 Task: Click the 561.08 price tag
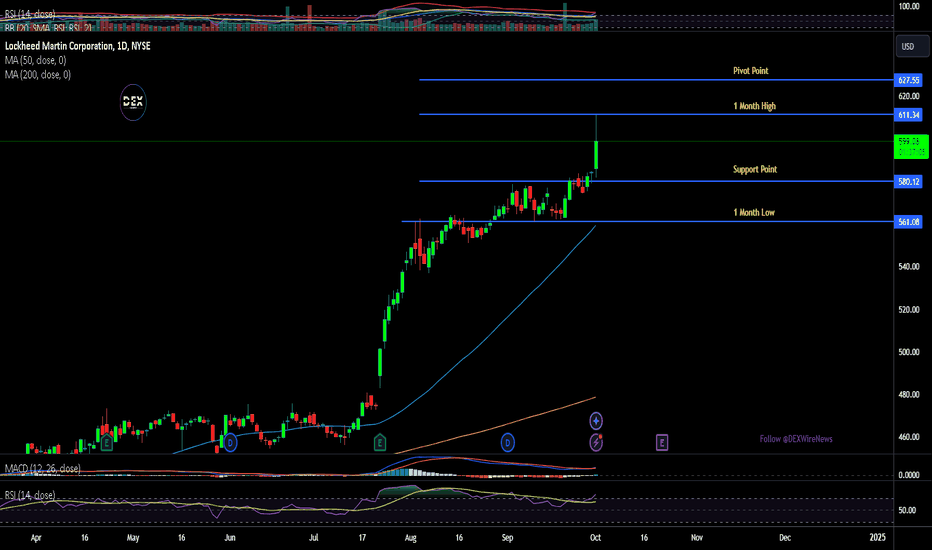click(908, 222)
